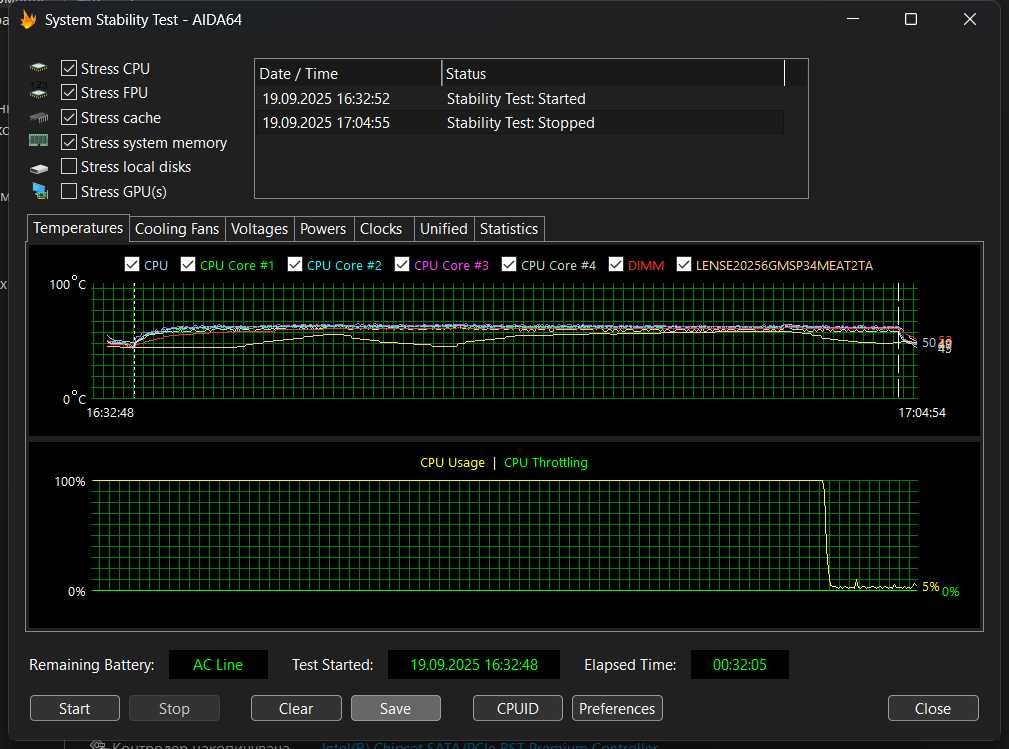Click the Stop button

click(174, 708)
